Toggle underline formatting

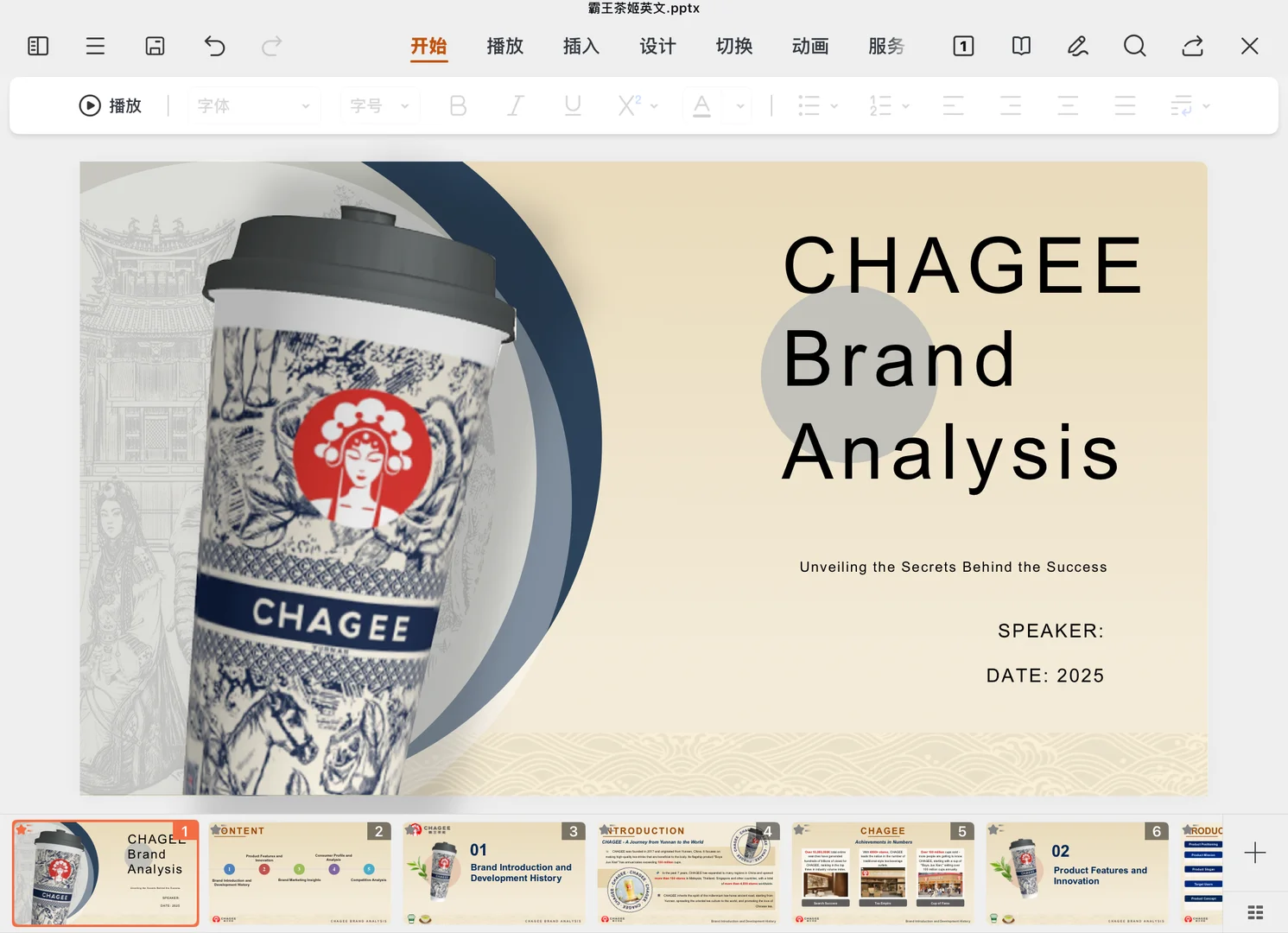click(x=572, y=105)
